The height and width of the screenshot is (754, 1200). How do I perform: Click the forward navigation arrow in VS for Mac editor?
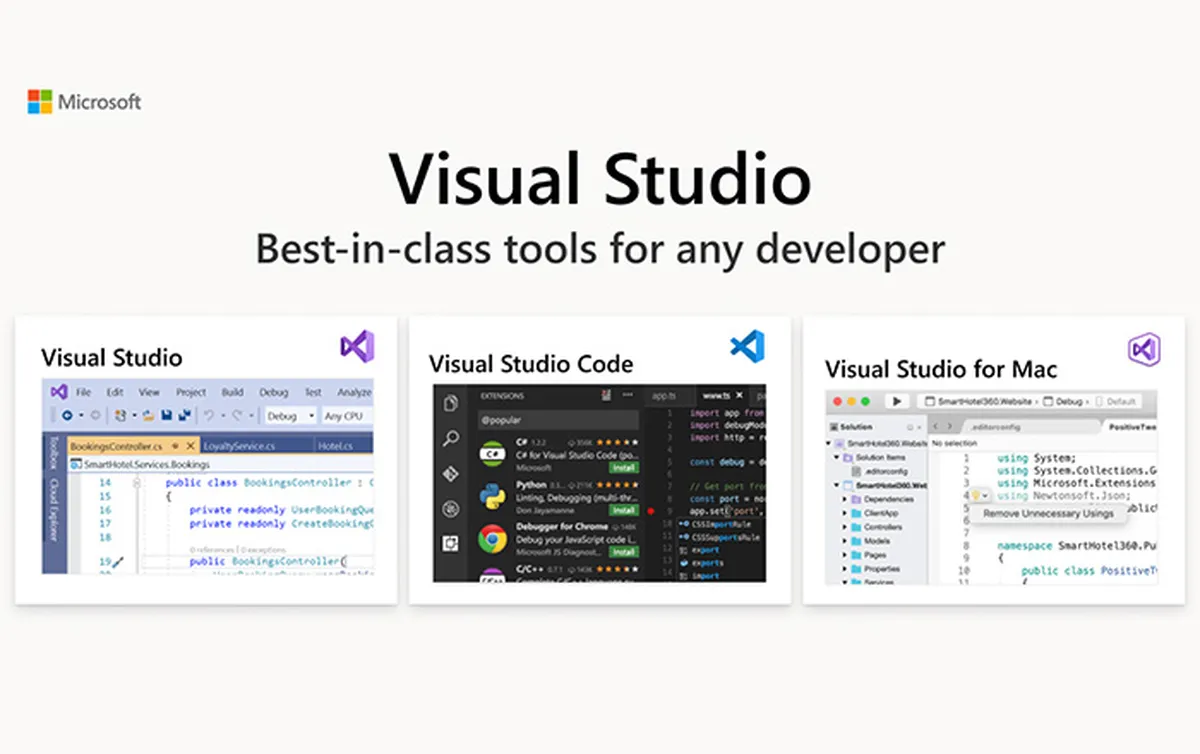[x=950, y=426]
